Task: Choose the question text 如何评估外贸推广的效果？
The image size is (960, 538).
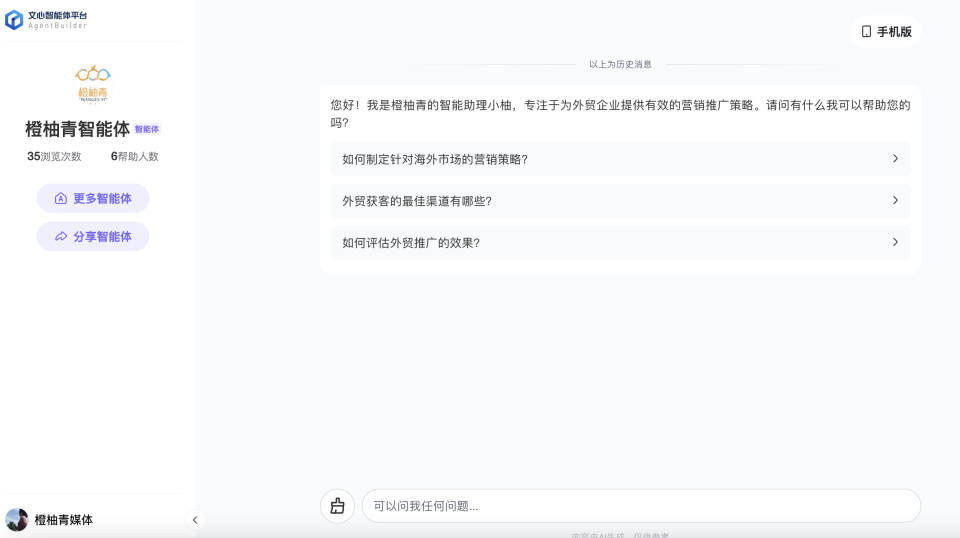Action: (411, 242)
